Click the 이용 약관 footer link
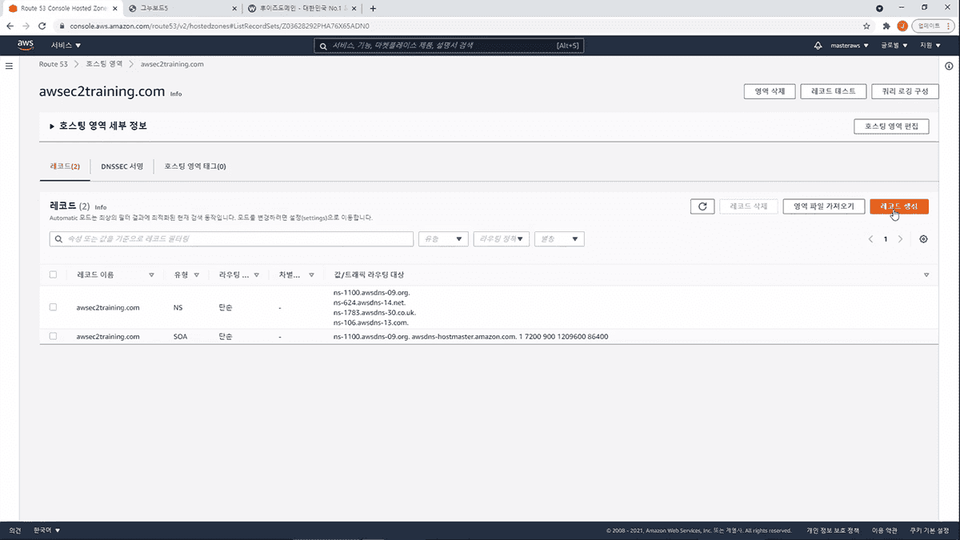The height and width of the screenshot is (540, 960). [884, 531]
